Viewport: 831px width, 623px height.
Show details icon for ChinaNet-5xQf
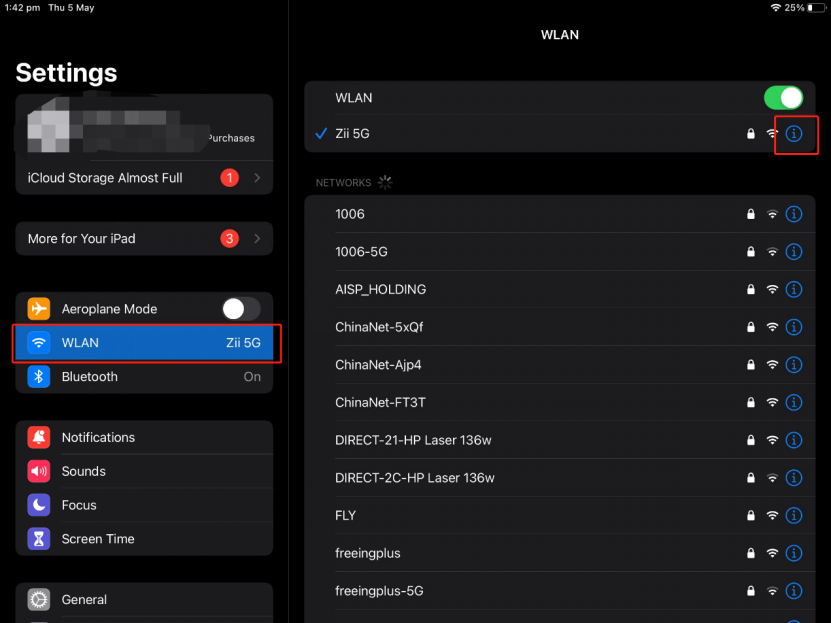click(794, 327)
